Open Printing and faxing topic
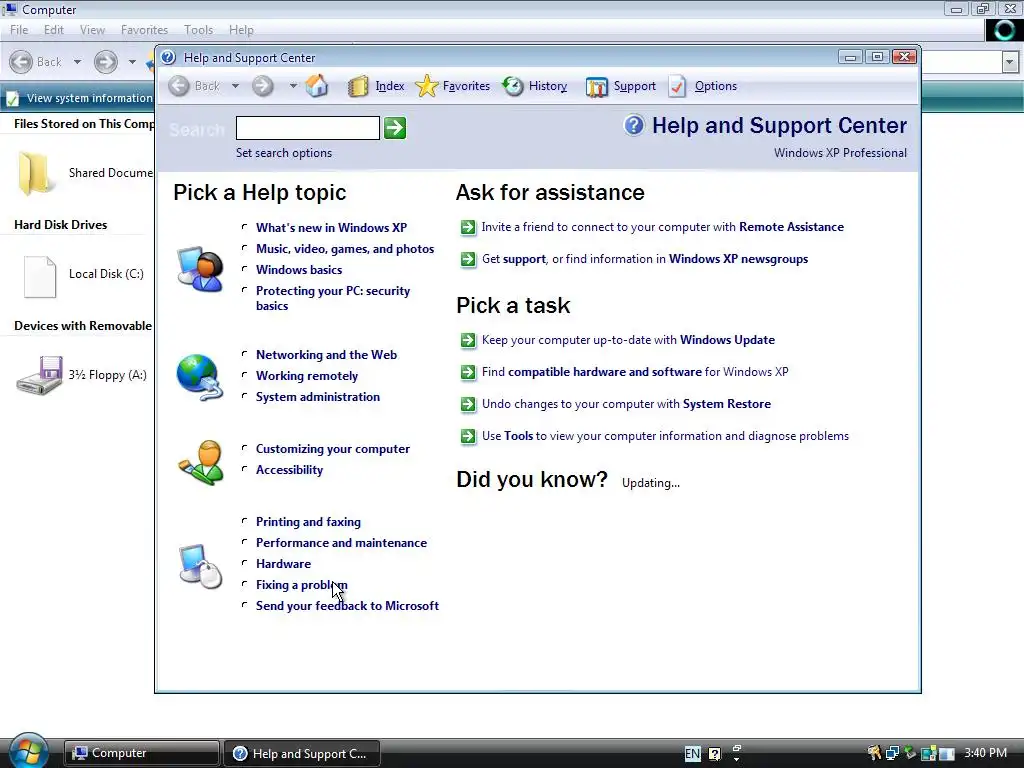 (x=308, y=522)
